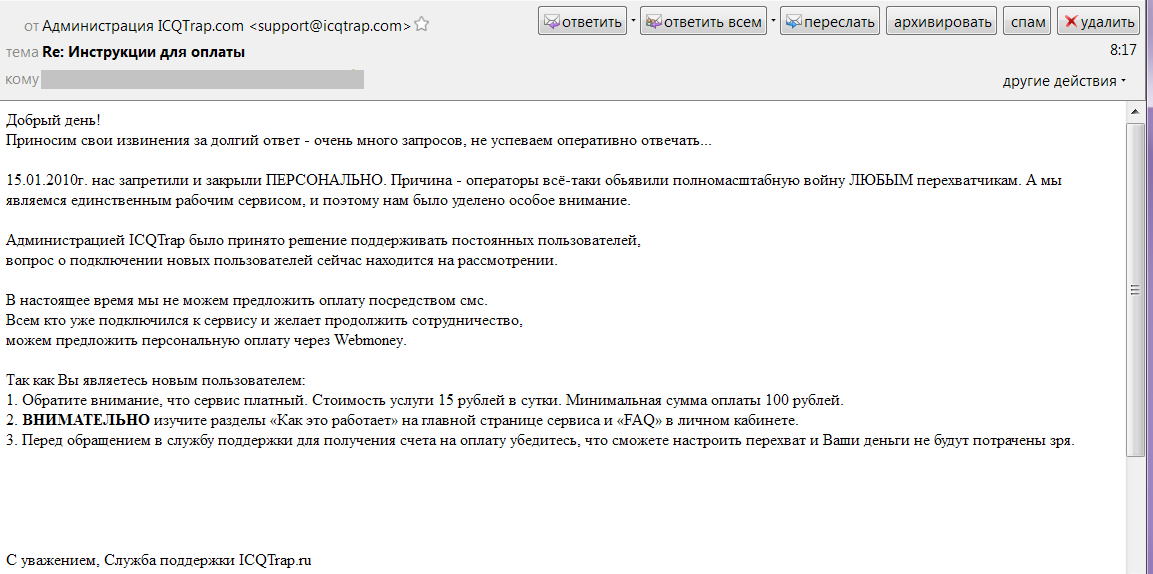Mark the message with the Спам button
This screenshot has width=1153, height=574.
pyautogui.click(x=1028, y=21)
